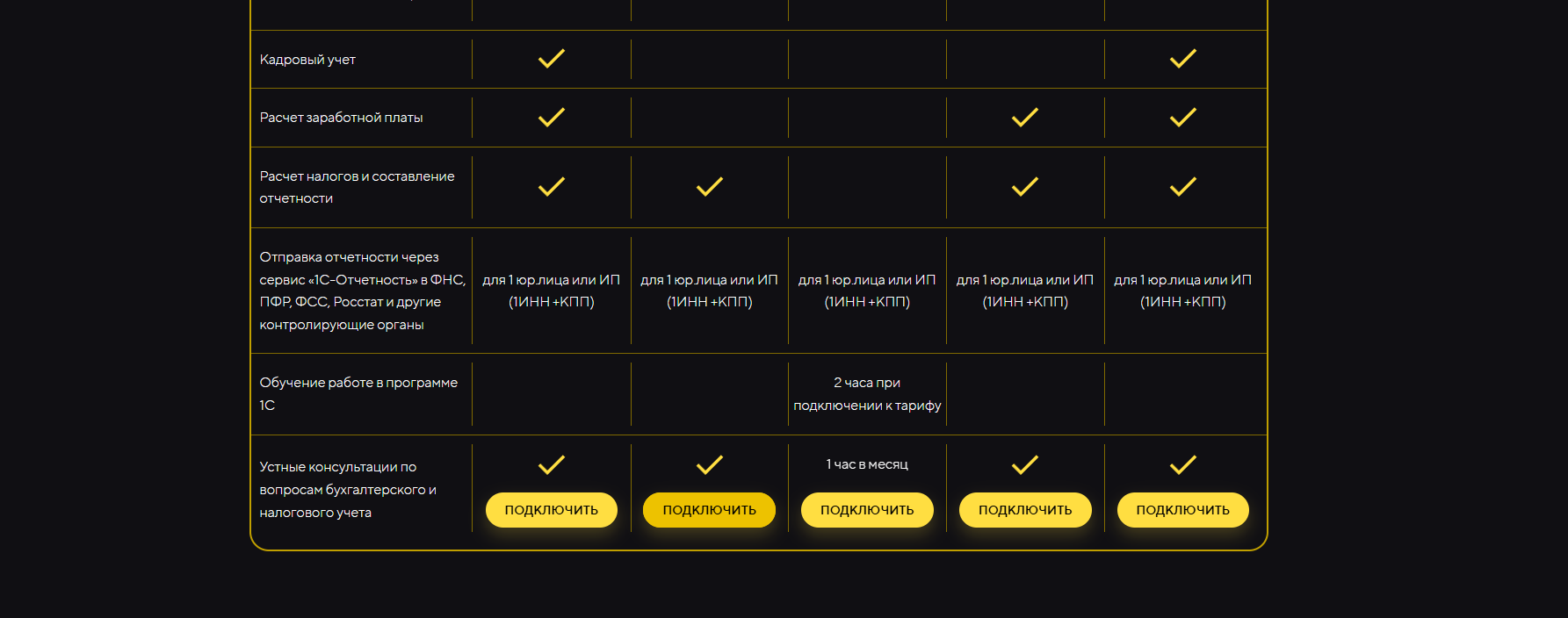Image resolution: width=1568 pixels, height=618 pixels.
Task: Click the '2 часа при подключении к тарифу' cell
Action: (x=867, y=394)
